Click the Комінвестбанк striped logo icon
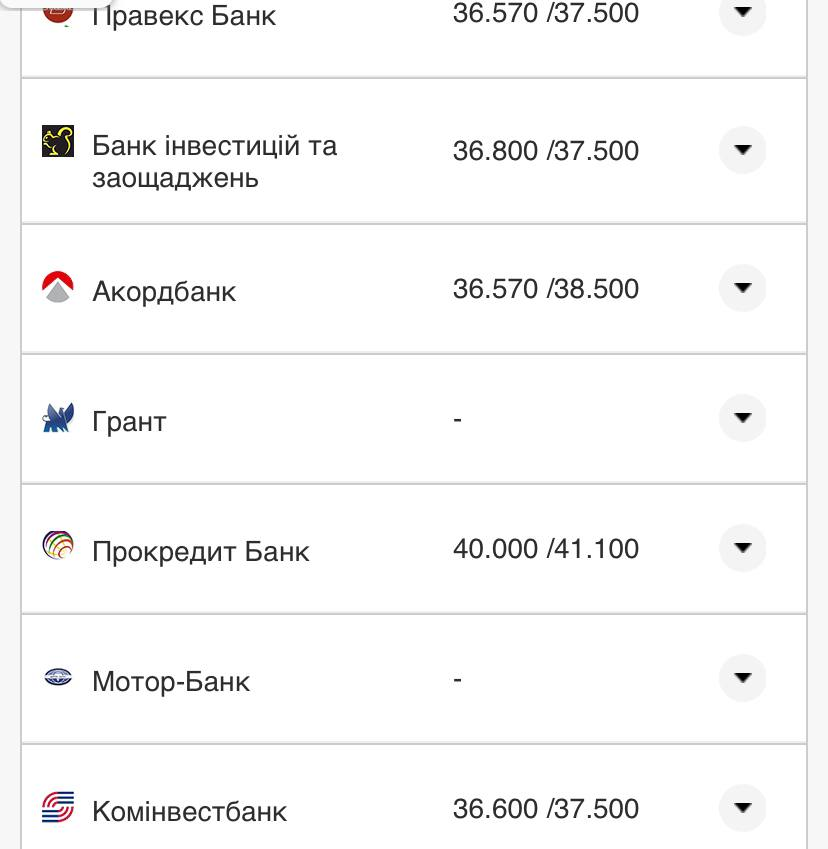828x849 pixels. point(59,807)
